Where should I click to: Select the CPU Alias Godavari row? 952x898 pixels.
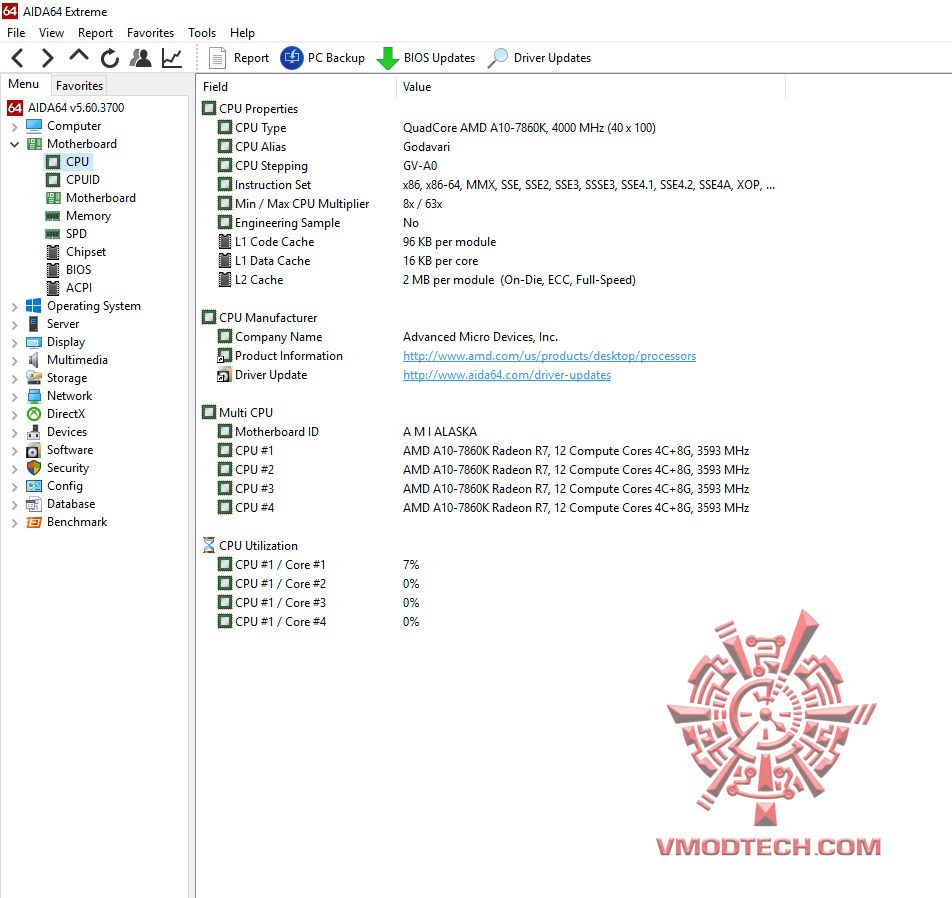tap(334, 147)
